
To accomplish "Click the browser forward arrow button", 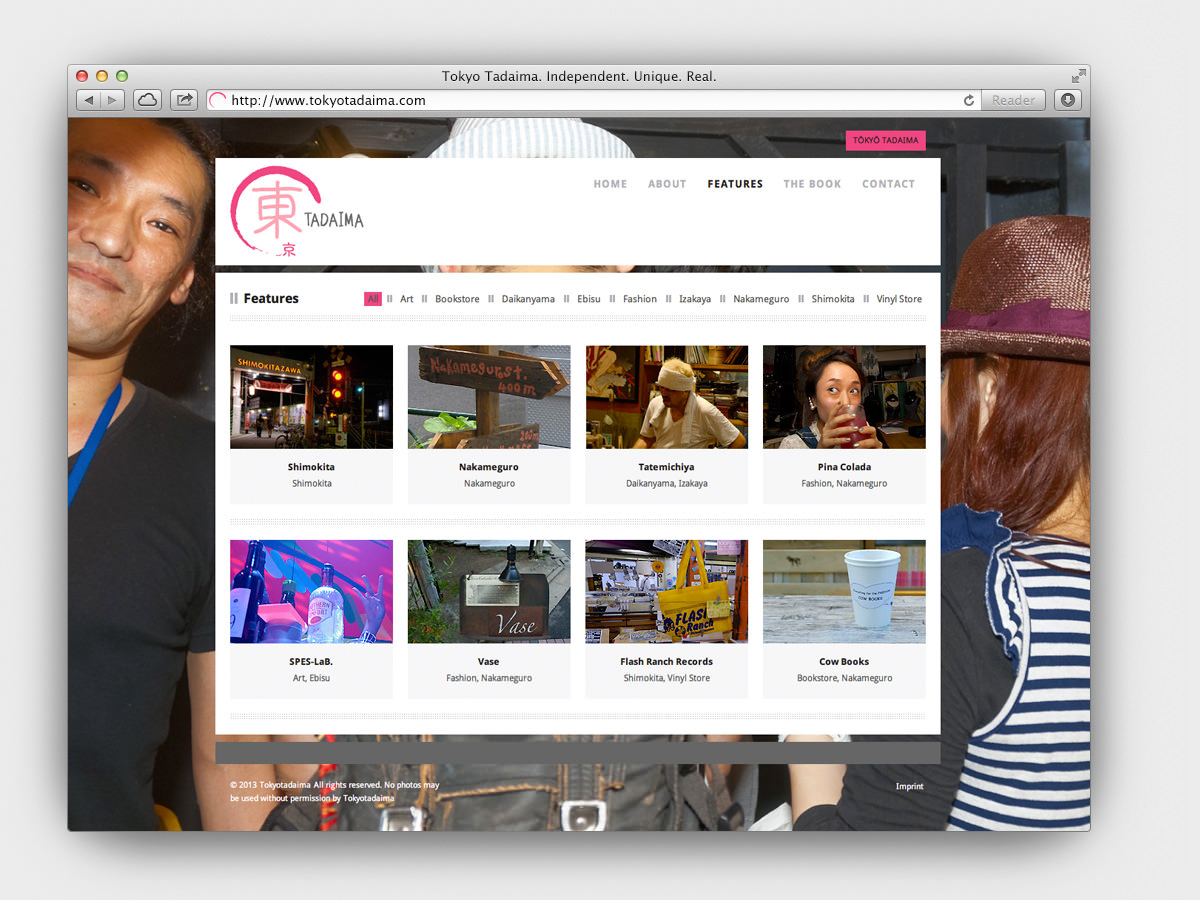I will tap(113, 100).
